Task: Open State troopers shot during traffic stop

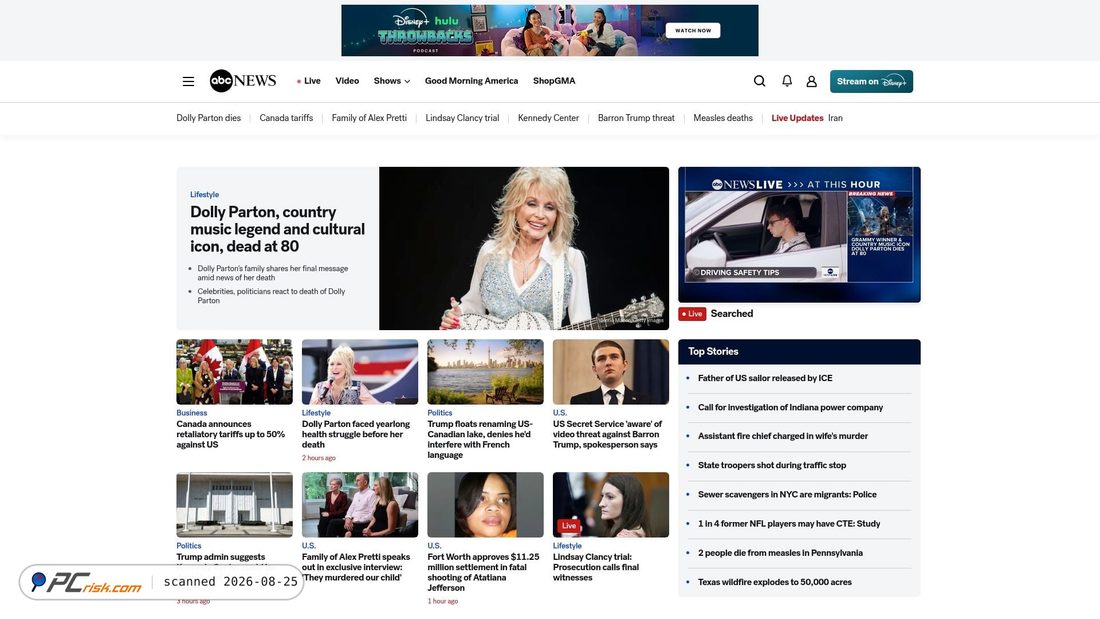Action: click(x=772, y=465)
